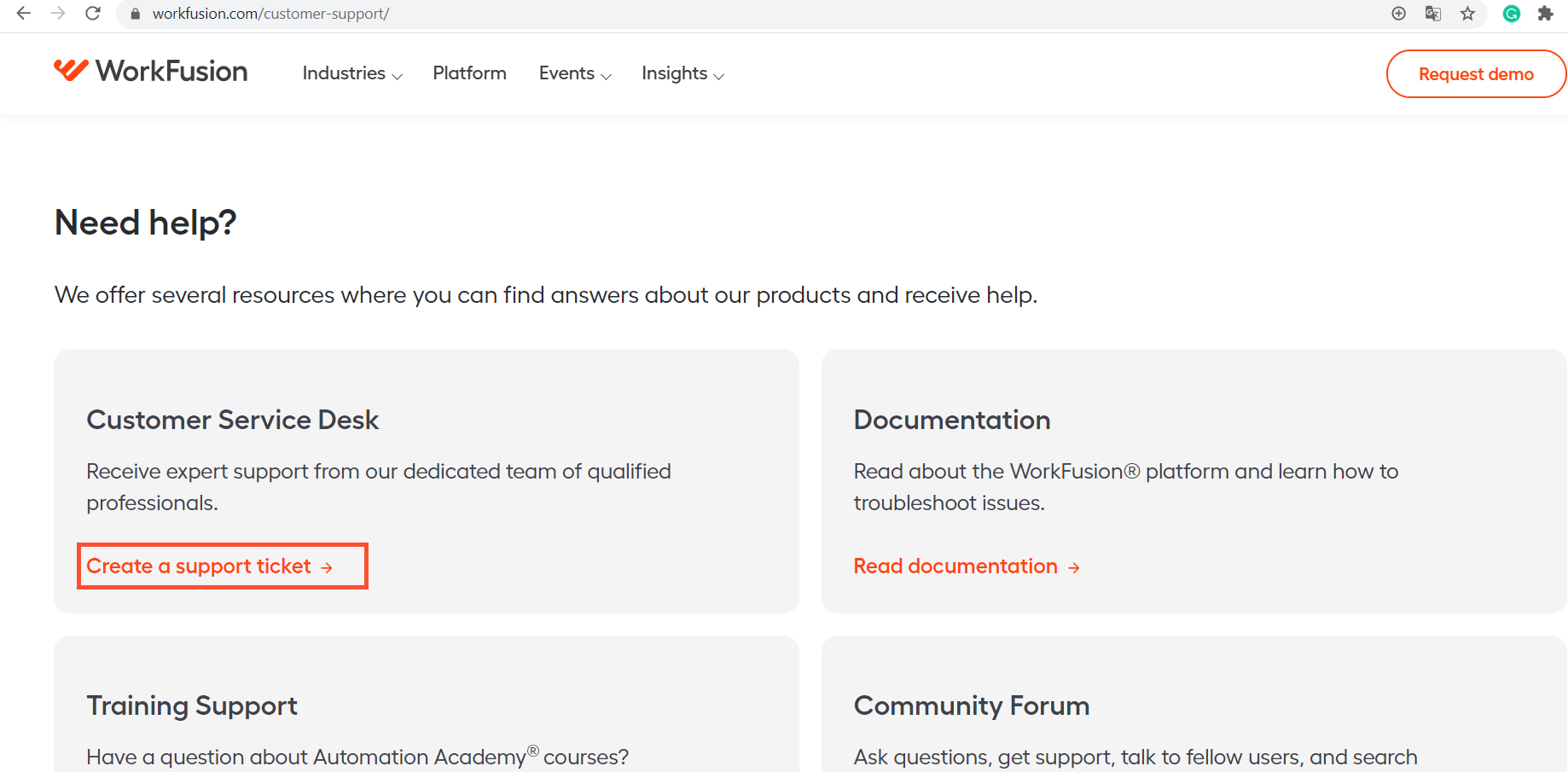The width and height of the screenshot is (1568, 772).
Task: Reload the page with the refresh icon
Action: [93, 14]
